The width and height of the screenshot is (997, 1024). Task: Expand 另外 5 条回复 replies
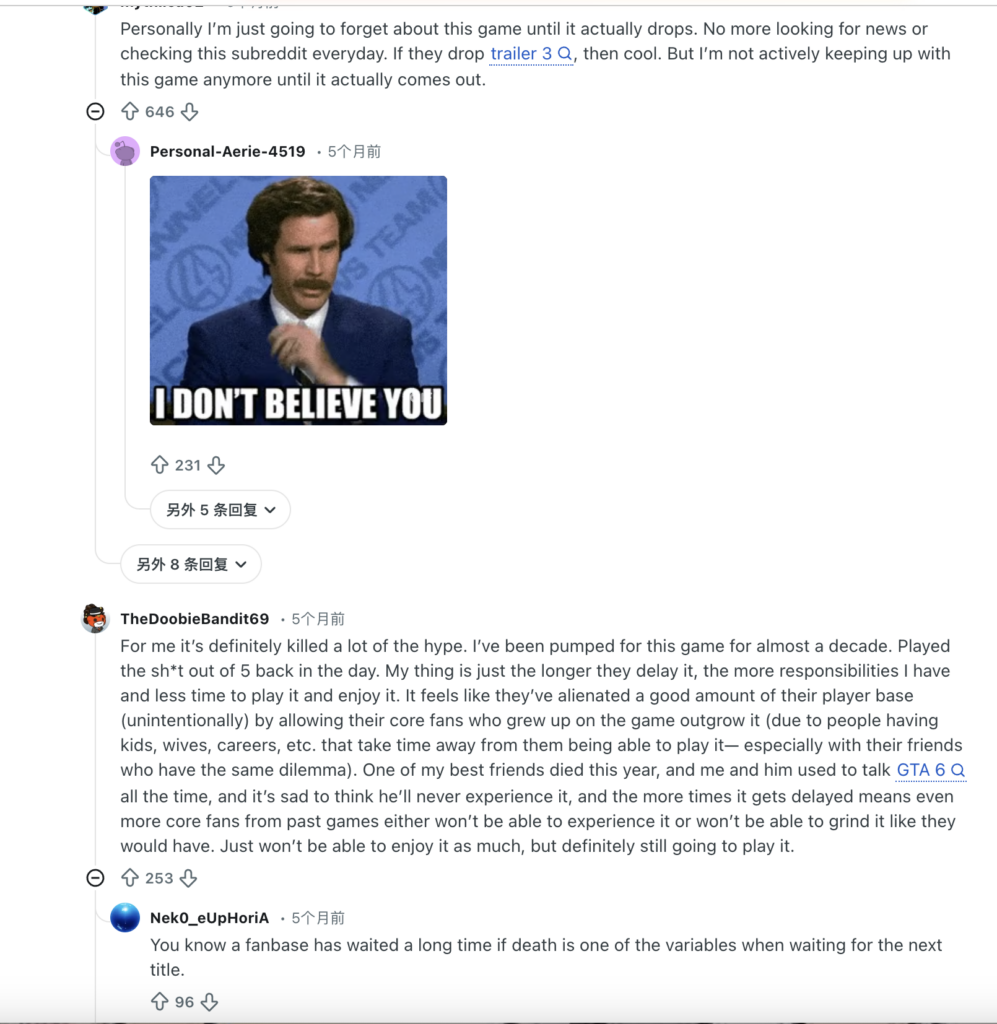pyautogui.click(x=220, y=510)
